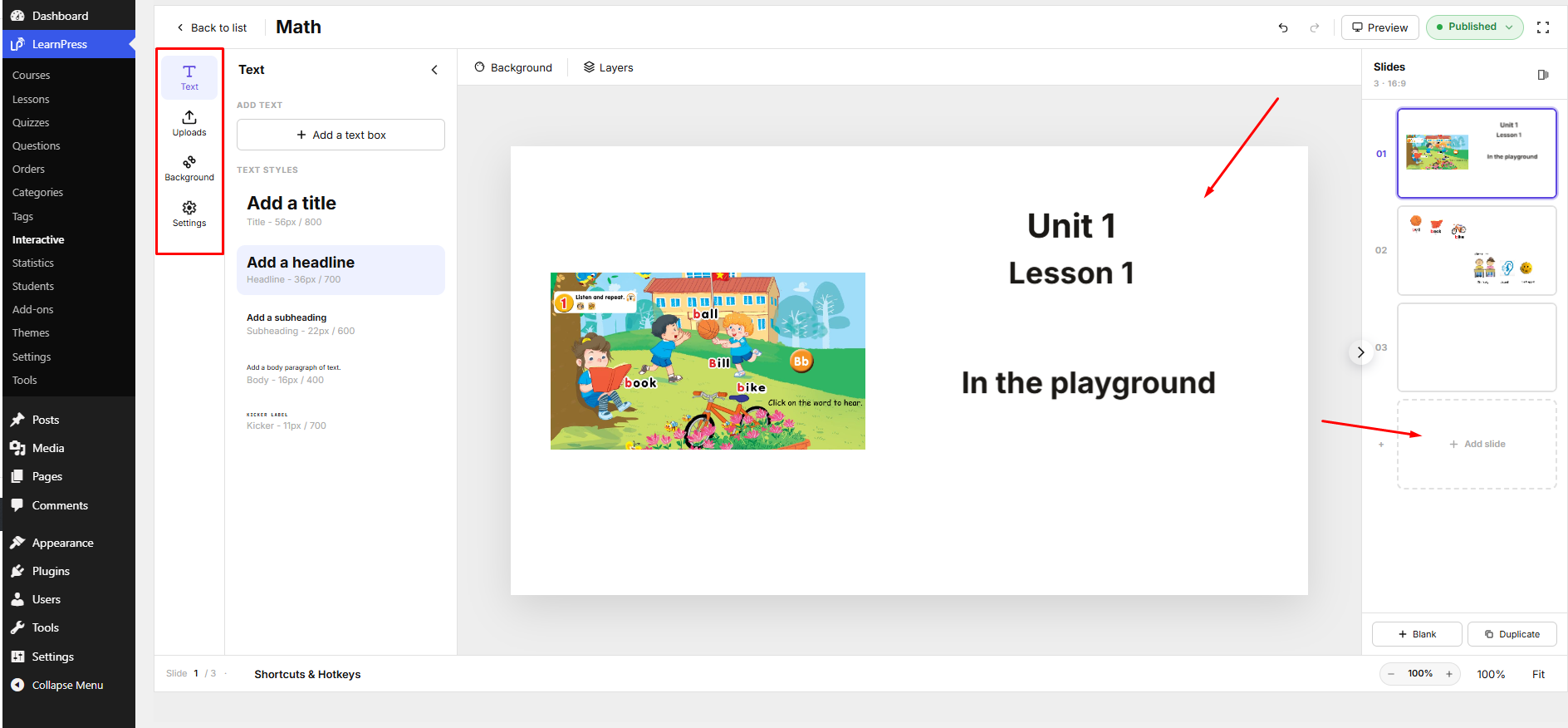Insert the Add a title style
The width and height of the screenshot is (1568, 728).
341,211
